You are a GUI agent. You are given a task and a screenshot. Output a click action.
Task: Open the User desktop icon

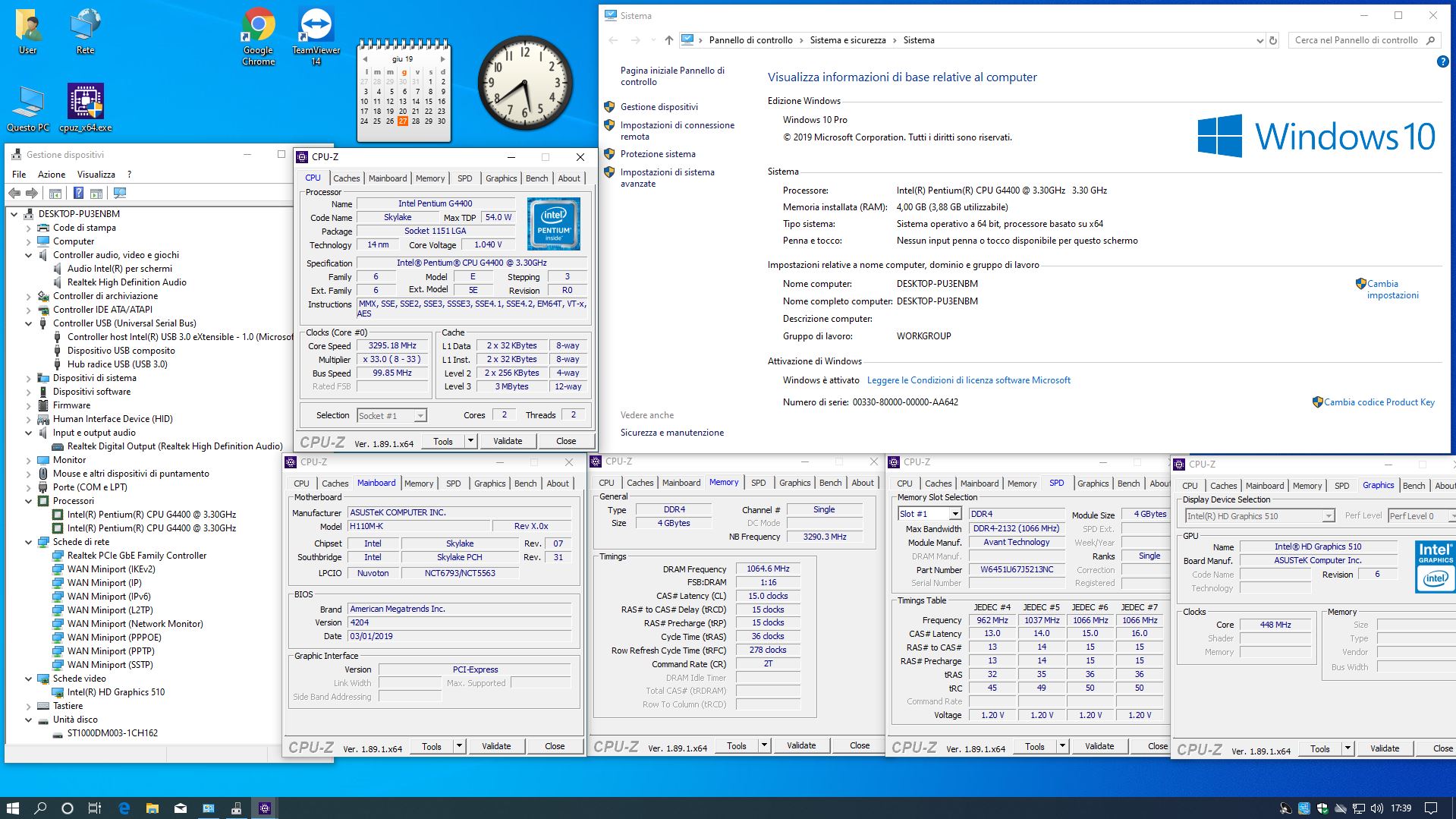click(28, 32)
